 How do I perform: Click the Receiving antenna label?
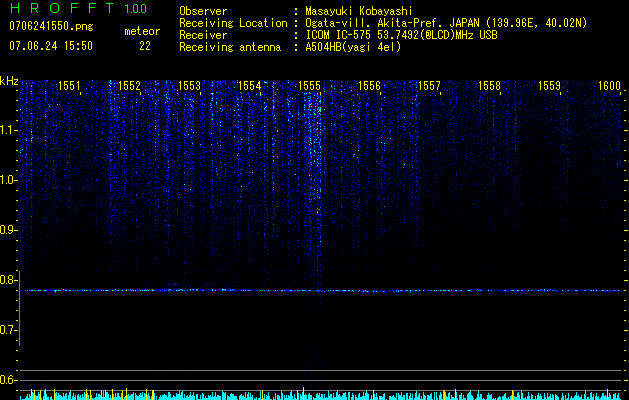click(x=230, y=47)
